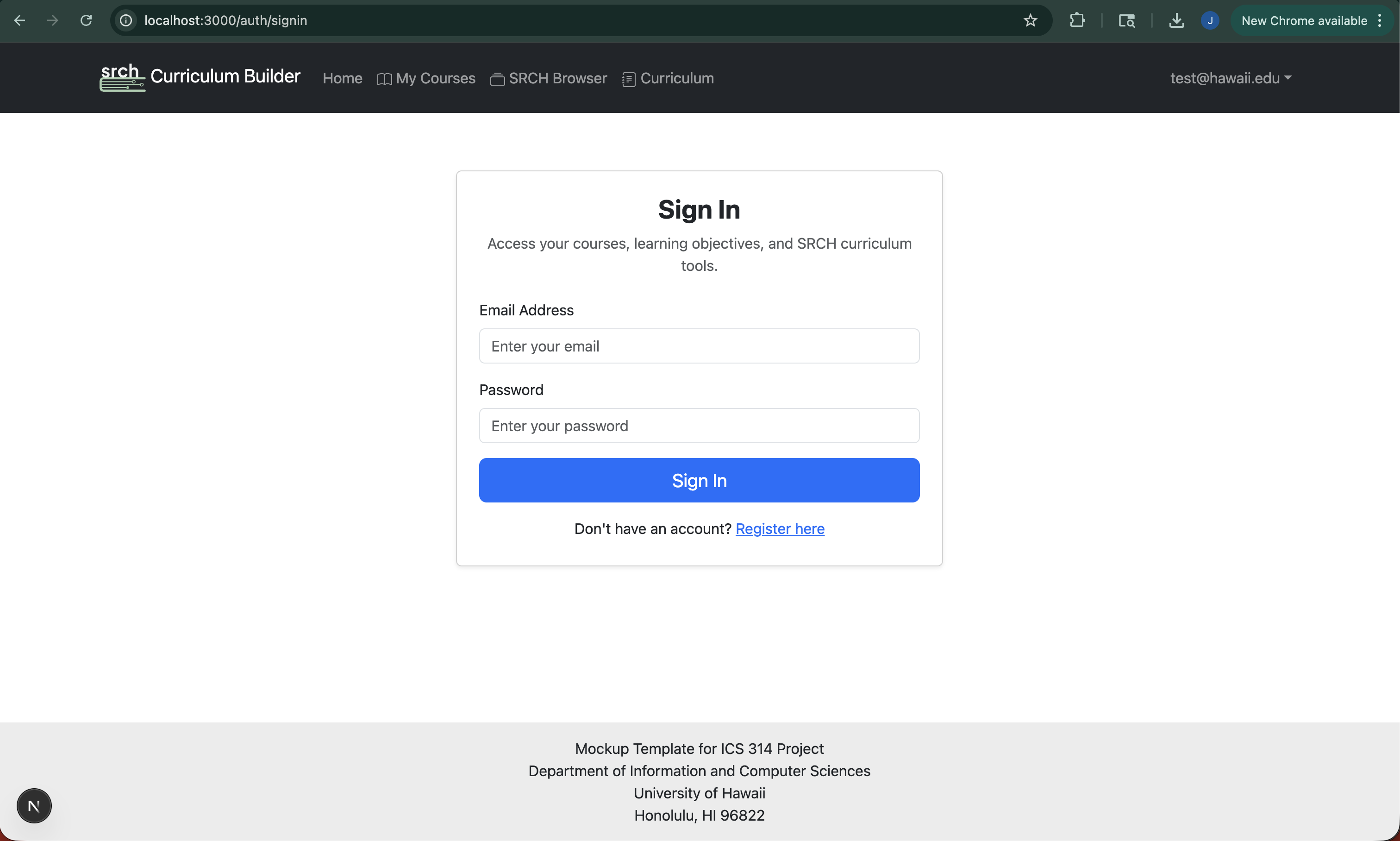This screenshot has width=1400, height=841.
Task: Open Chrome downloads icon
Action: 1176,21
